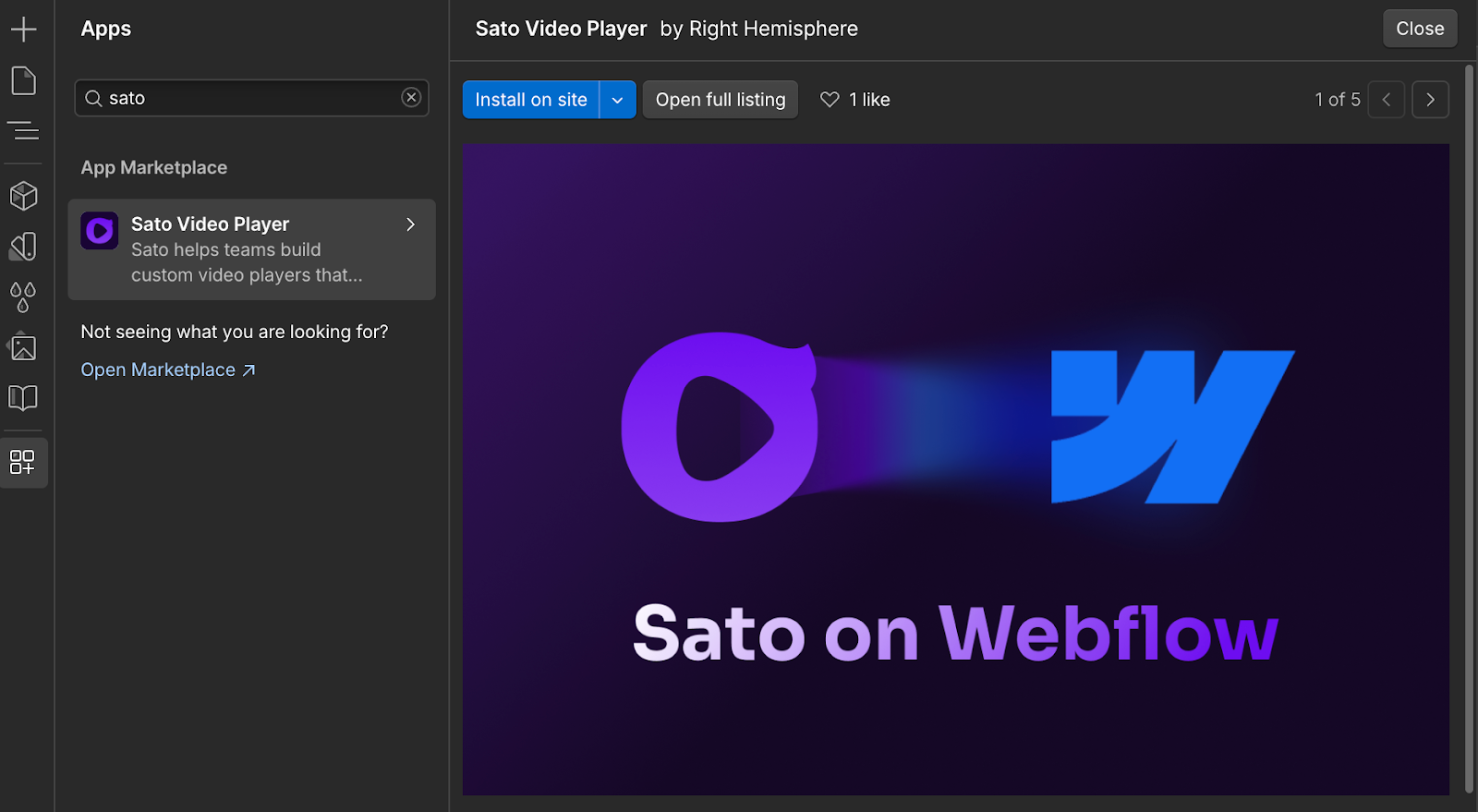Open the Assets image icon
Screen dimensions: 1478x812
point(23,348)
